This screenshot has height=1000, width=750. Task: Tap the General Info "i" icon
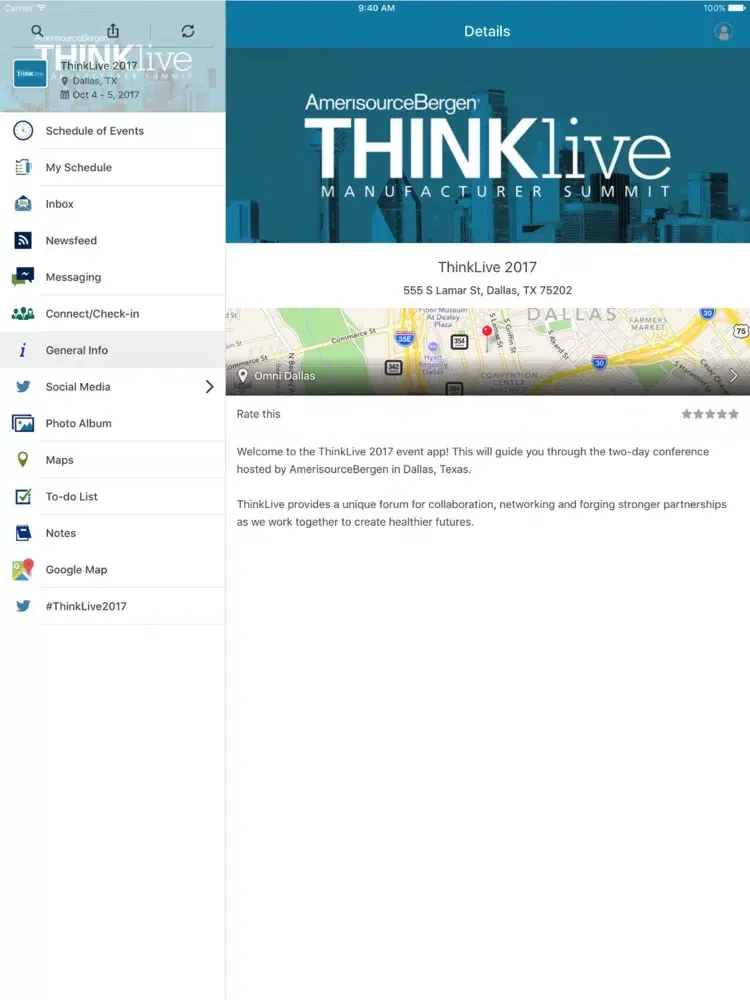click(23, 350)
